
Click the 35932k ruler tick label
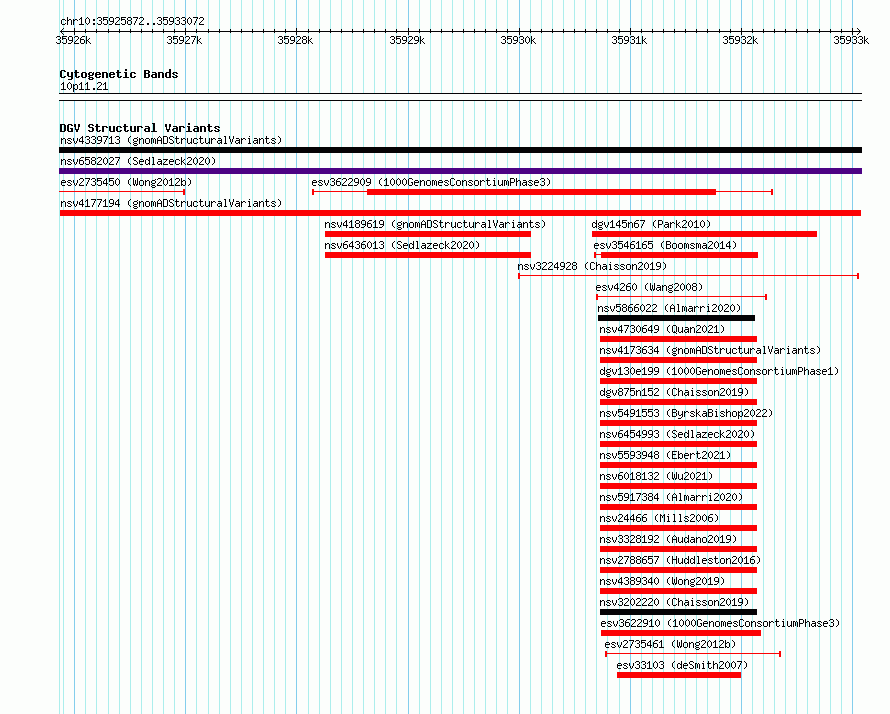[740, 40]
